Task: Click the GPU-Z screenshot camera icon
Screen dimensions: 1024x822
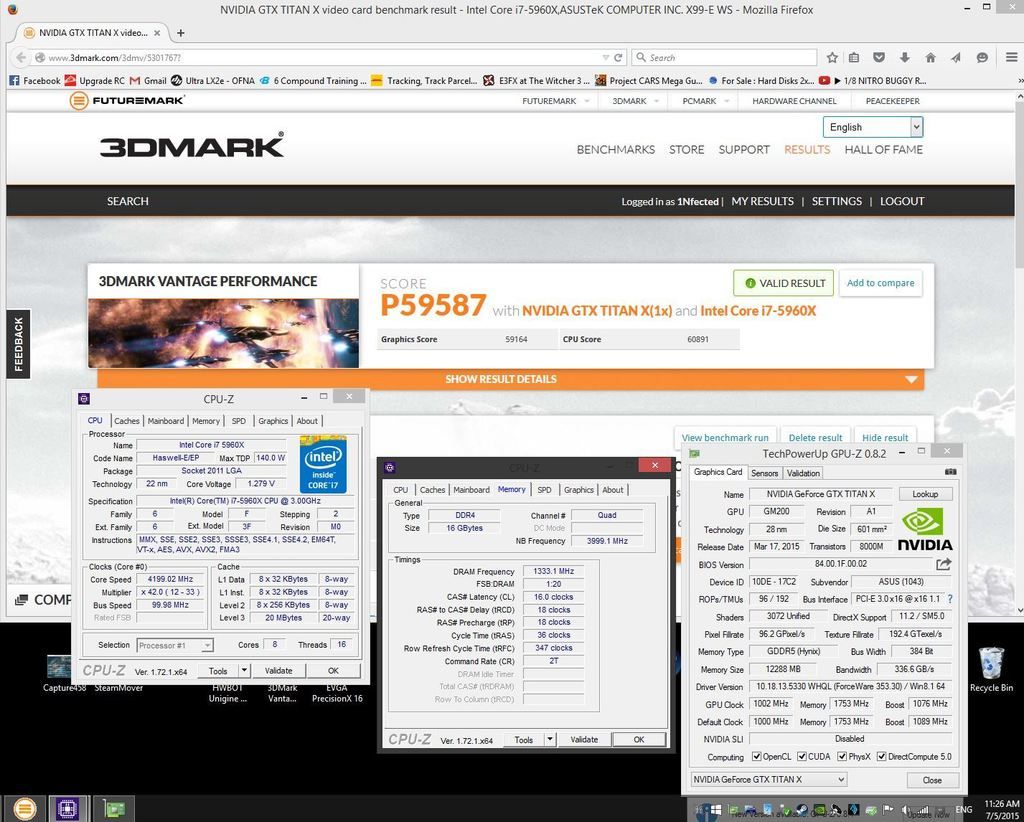Action: coord(950,471)
